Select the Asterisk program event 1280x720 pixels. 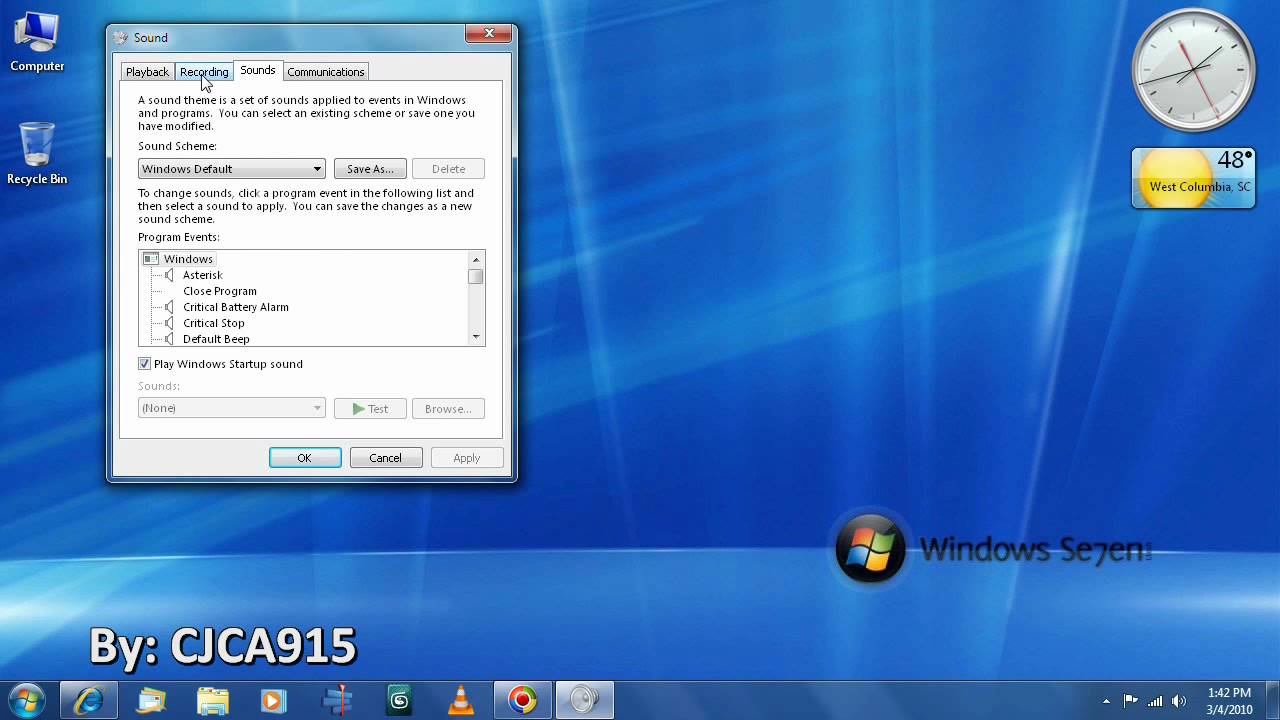pyautogui.click(x=203, y=275)
